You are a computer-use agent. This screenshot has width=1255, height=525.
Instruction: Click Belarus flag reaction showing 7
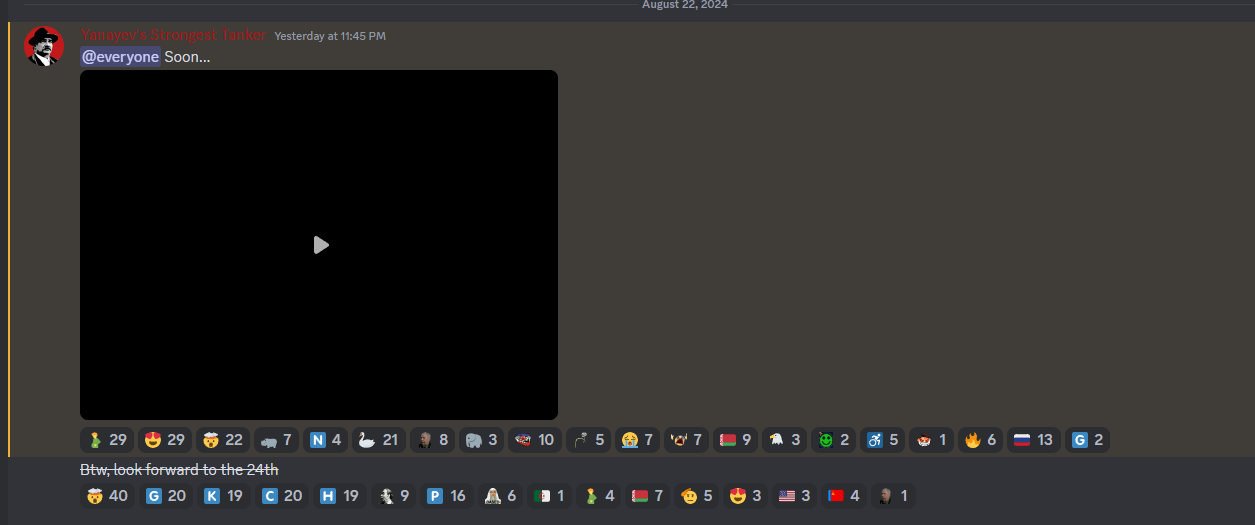pos(646,496)
